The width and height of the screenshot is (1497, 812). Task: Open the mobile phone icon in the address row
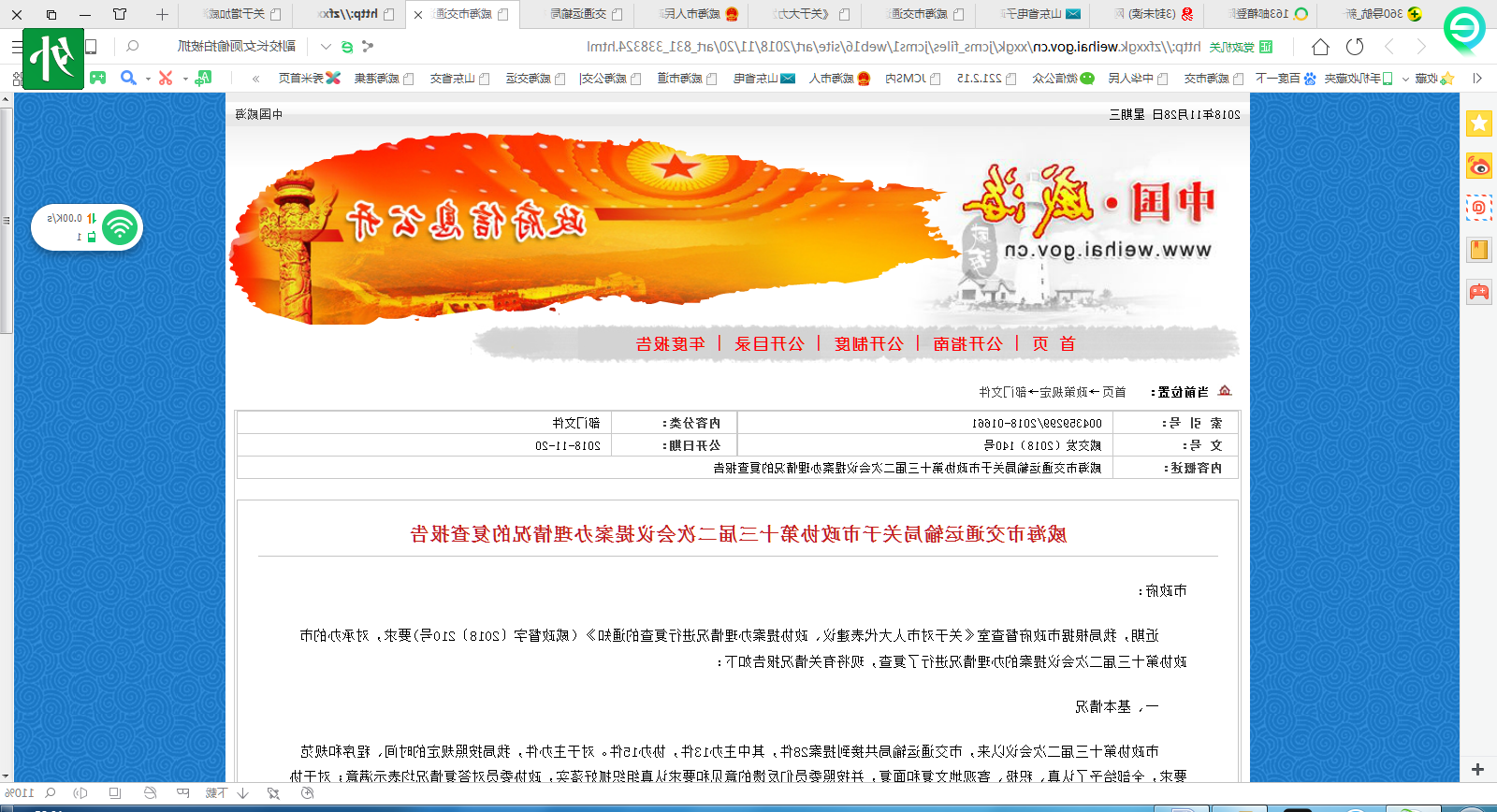[x=92, y=46]
